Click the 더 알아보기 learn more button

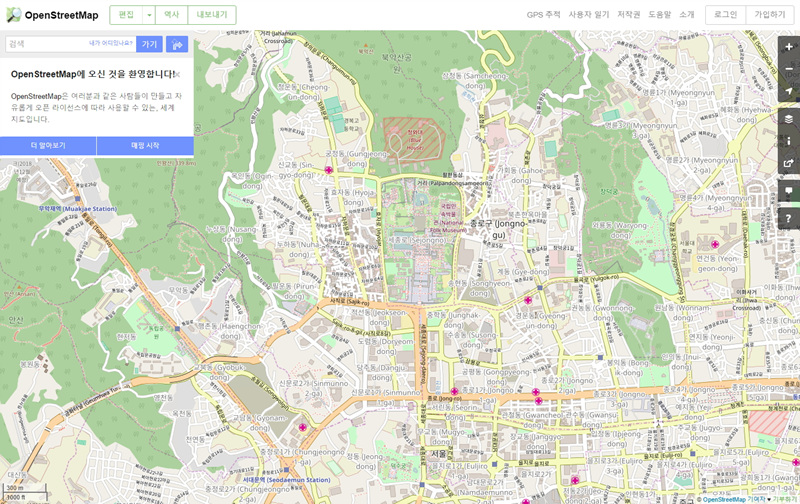click(48, 145)
